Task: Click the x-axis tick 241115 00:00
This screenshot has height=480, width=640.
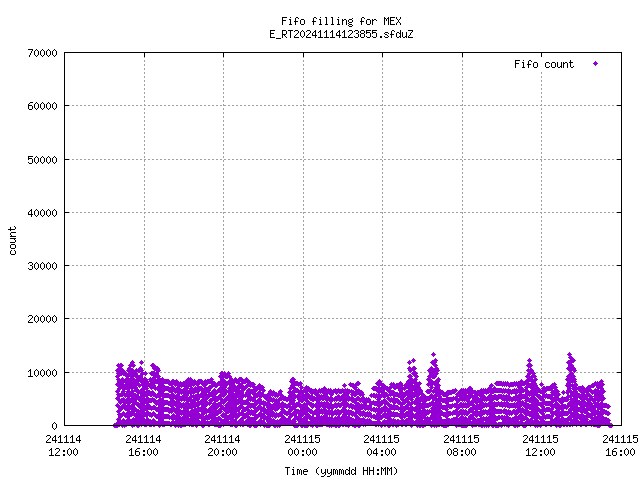Action: click(302, 446)
